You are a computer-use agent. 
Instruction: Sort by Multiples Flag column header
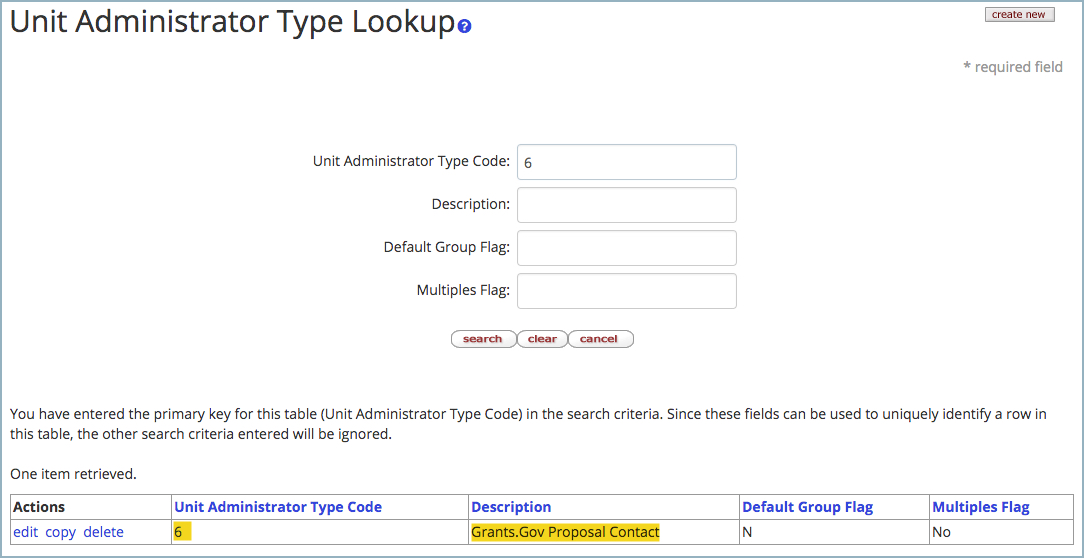click(x=981, y=507)
